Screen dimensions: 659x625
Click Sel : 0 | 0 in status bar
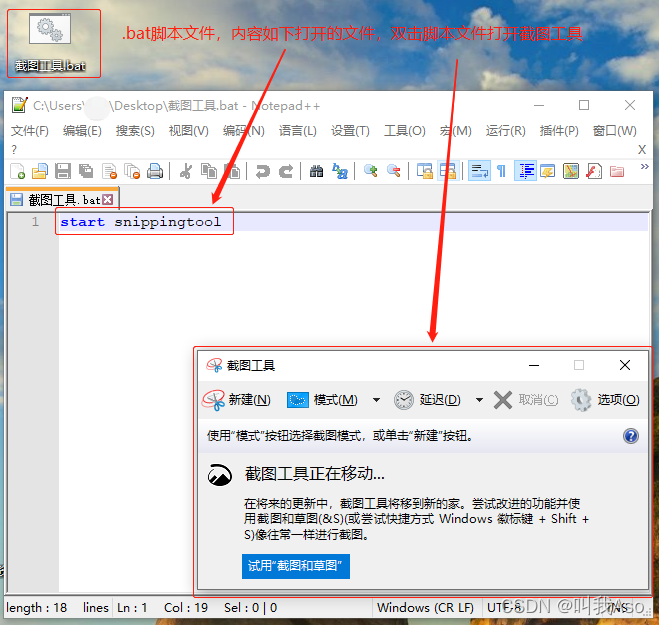(250, 608)
